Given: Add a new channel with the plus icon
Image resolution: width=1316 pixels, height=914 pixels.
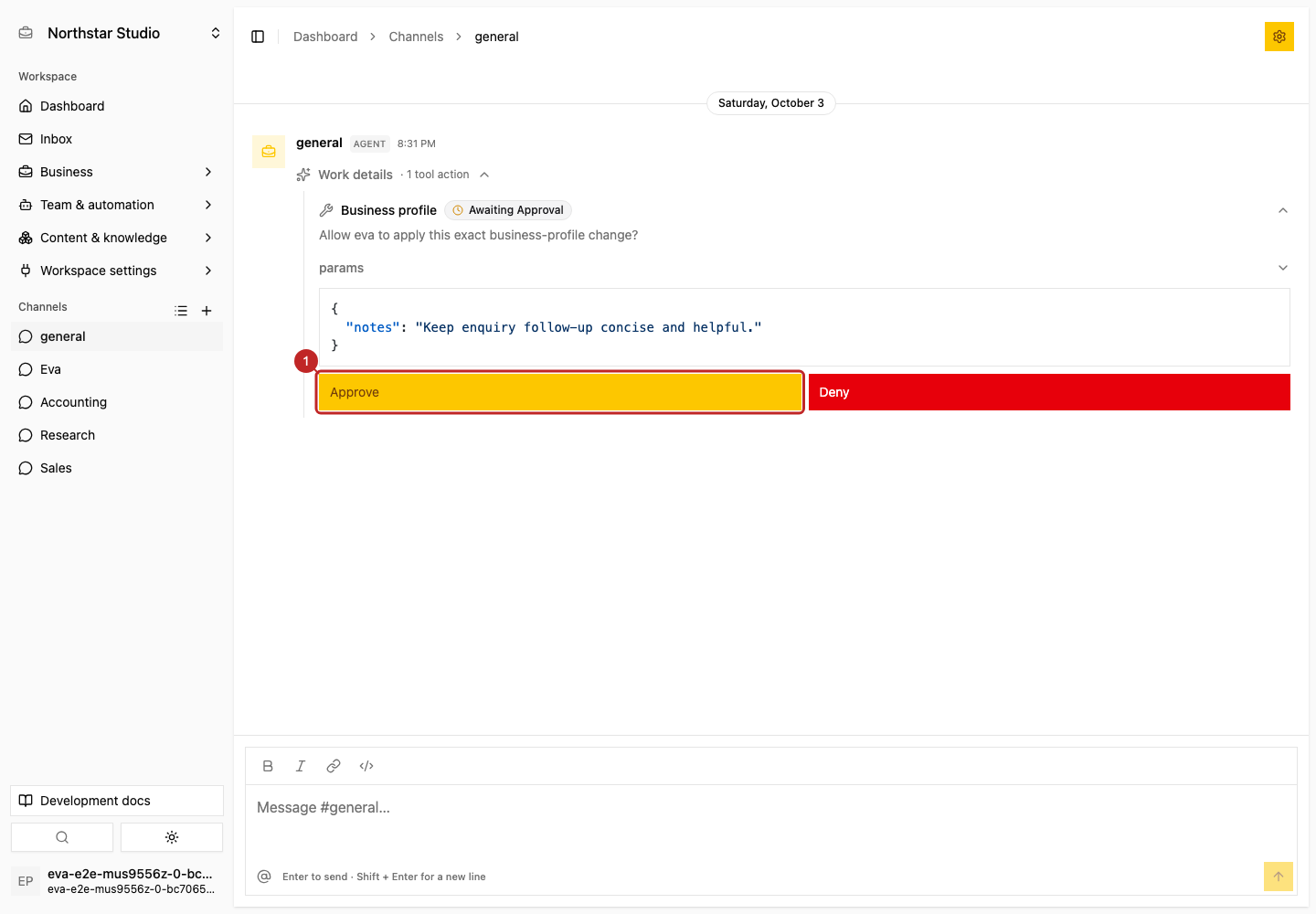Looking at the screenshot, I should click(207, 311).
